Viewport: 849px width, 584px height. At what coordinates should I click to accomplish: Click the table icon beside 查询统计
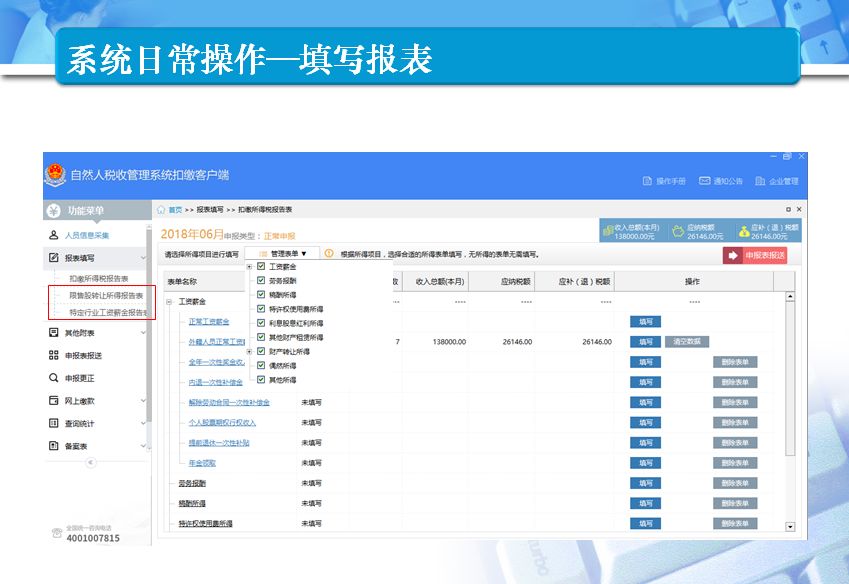(x=54, y=423)
